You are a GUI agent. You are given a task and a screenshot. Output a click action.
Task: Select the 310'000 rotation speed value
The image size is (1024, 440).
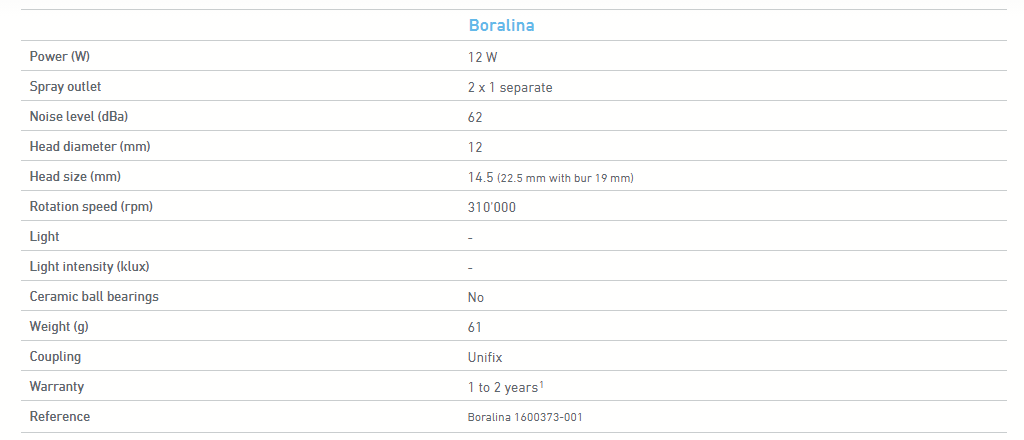coord(492,207)
